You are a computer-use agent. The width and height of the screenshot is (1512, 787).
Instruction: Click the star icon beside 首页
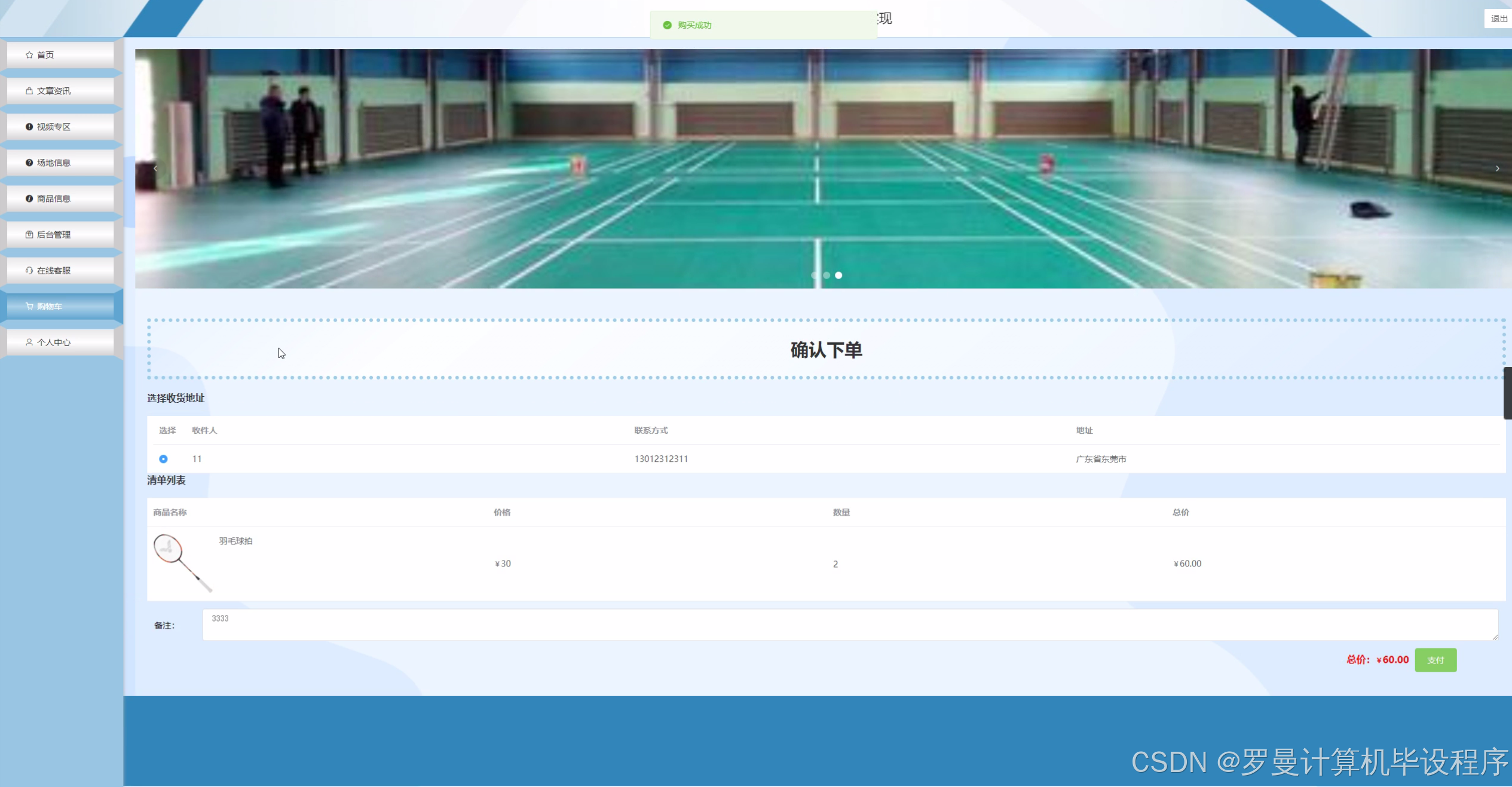pyautogui.click(x=29, y=55)
